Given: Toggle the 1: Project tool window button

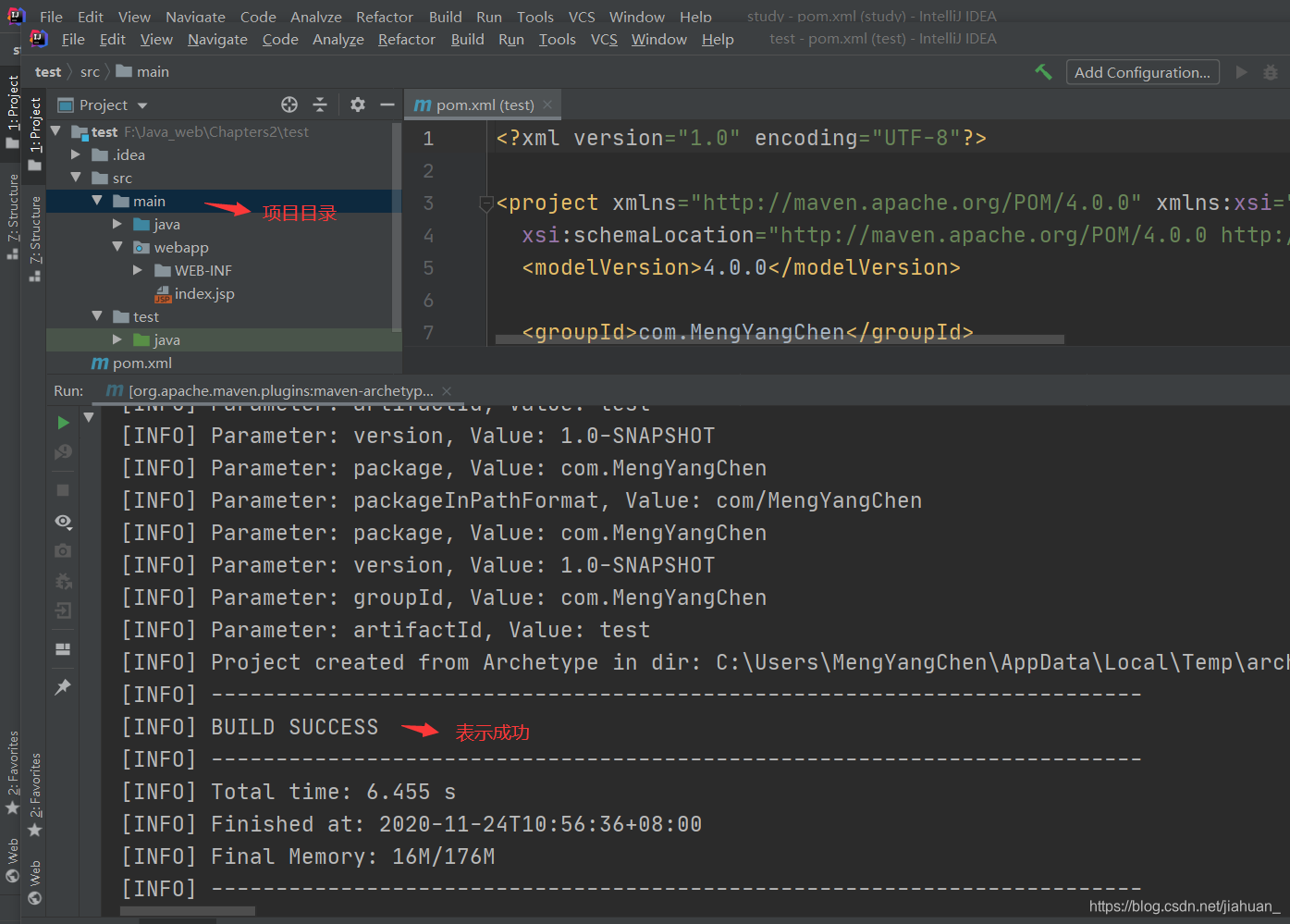Looking at the screenshot, I should [35, 134].
